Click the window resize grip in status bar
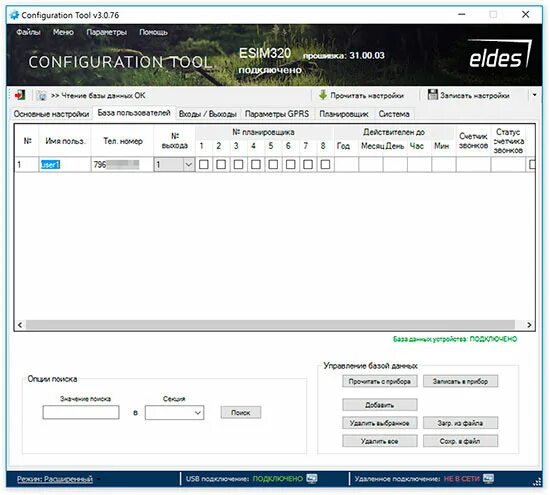 click(537, 482)
